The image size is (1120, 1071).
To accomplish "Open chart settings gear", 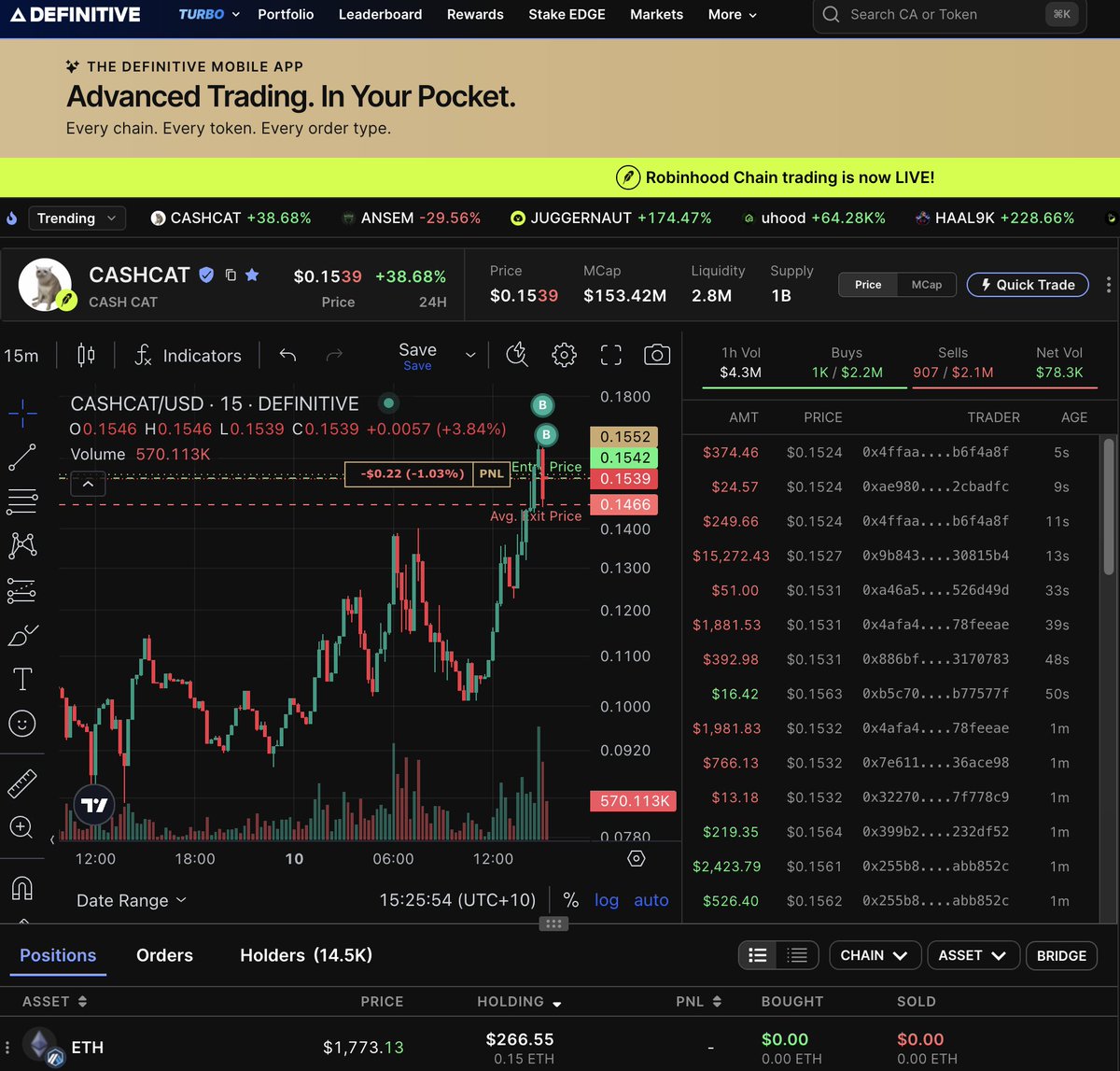I will [564, 355].
